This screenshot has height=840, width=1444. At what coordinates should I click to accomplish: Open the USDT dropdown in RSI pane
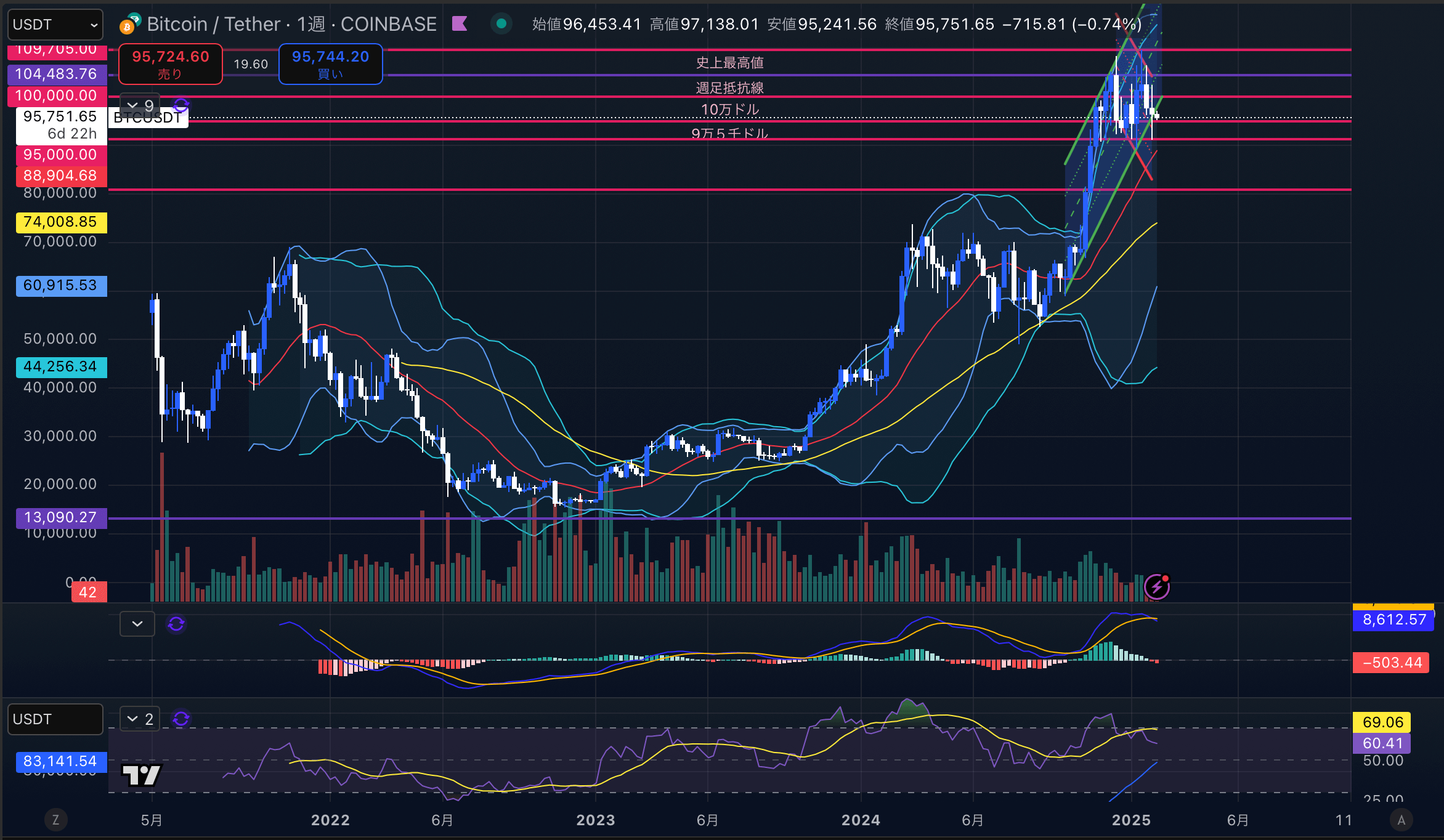click(55, 719)
